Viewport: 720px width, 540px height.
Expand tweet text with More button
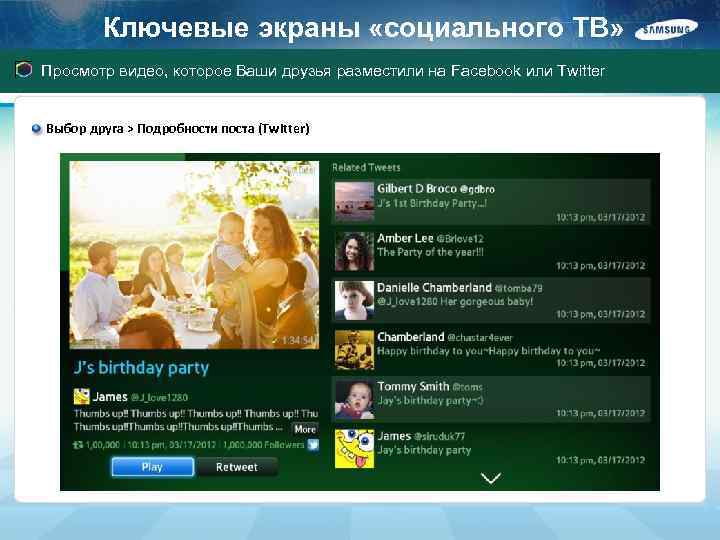click(305, 429)
